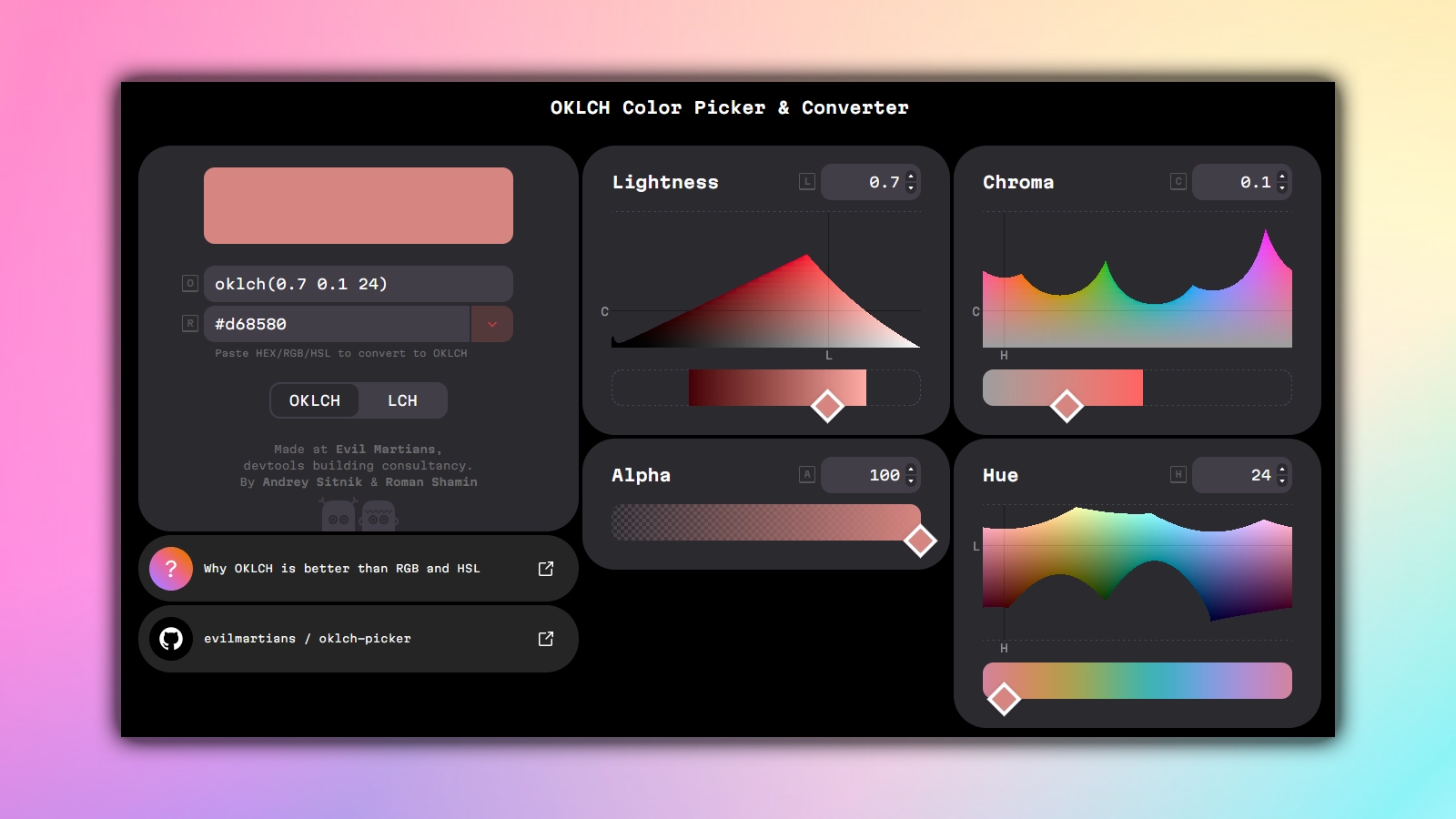Click the O shortcut icon next to oklch field
The image size is (1456, 819).
tap(190, 284)
